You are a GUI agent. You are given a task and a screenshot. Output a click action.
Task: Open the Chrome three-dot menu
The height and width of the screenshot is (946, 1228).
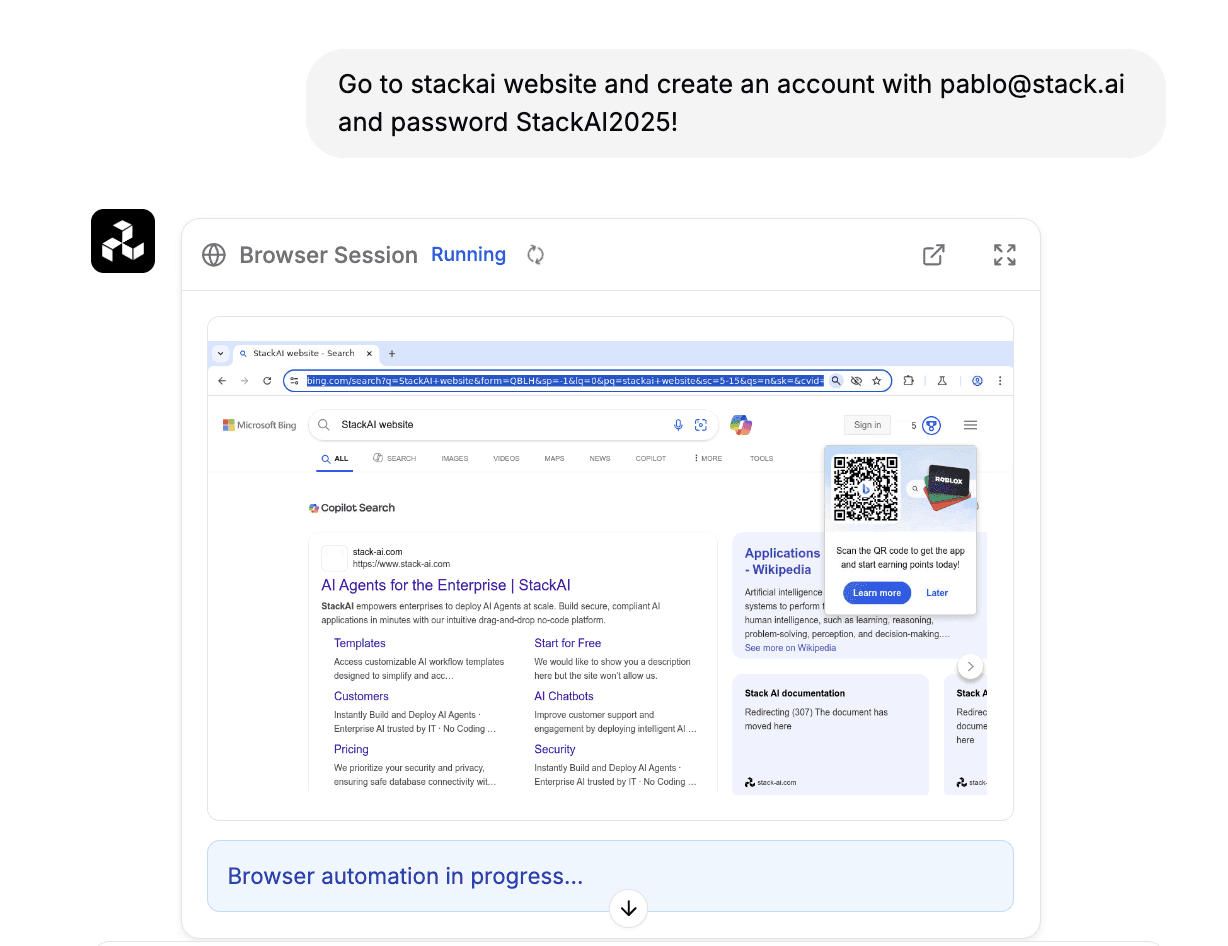coord(1000,381)
